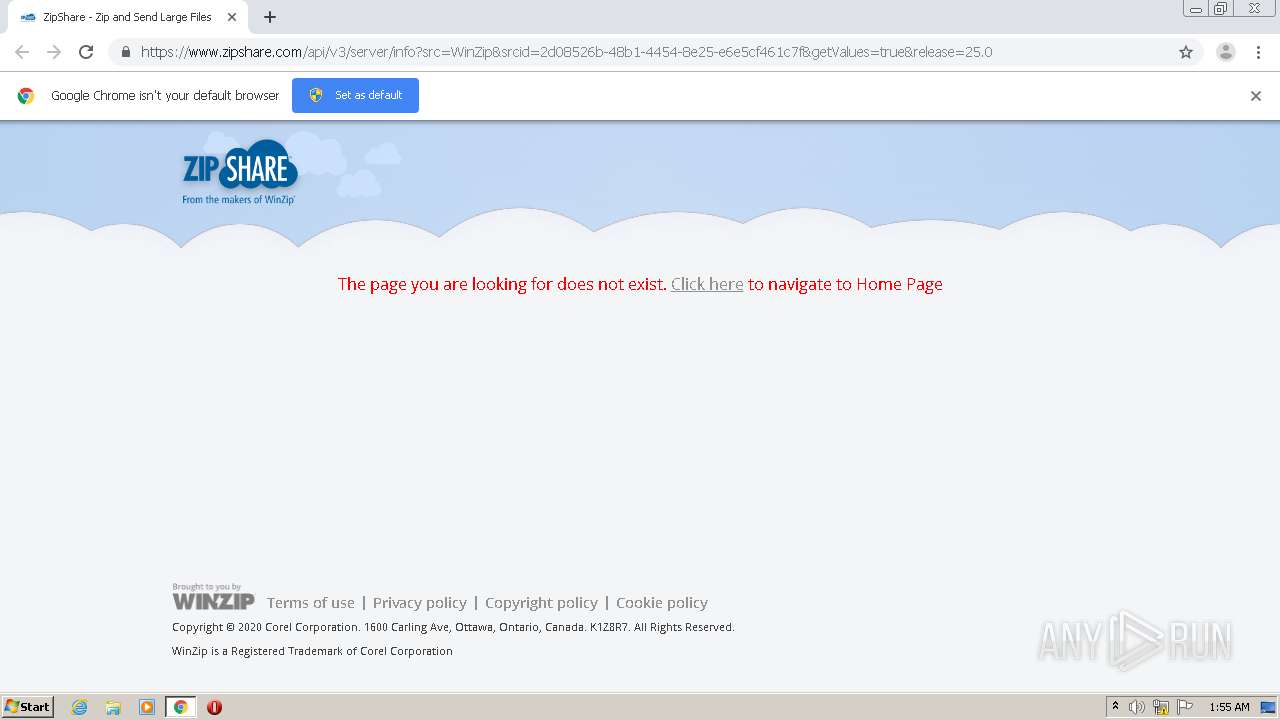1280x720 pixels.
Task: Bookmark this page with the star icon
Action: click(x=1186, y=52)
